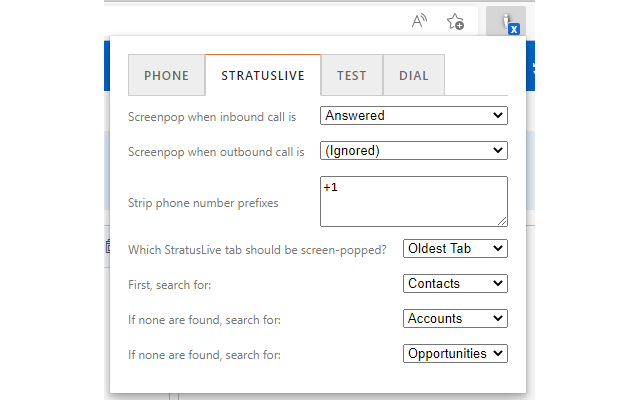The image size is (640, 400).
Task: Click the 'First, search for:' label
Action: 170,285
